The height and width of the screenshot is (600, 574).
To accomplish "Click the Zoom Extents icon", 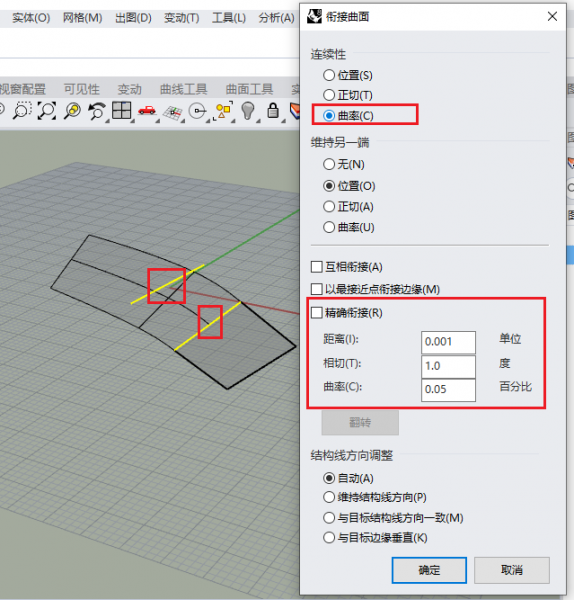I will click(x=47, y=111).
